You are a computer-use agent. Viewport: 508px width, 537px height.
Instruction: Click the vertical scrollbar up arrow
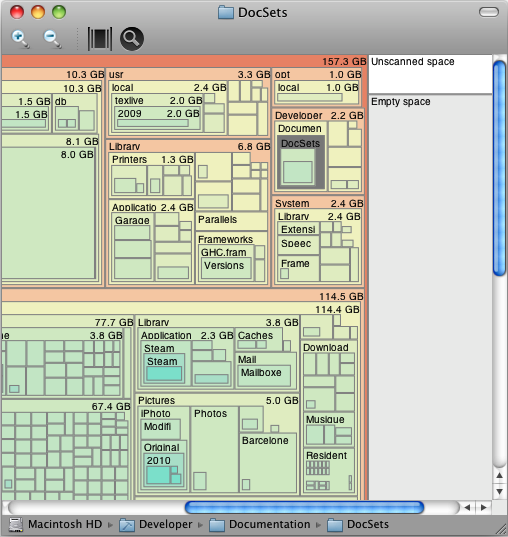coord(499,476)
